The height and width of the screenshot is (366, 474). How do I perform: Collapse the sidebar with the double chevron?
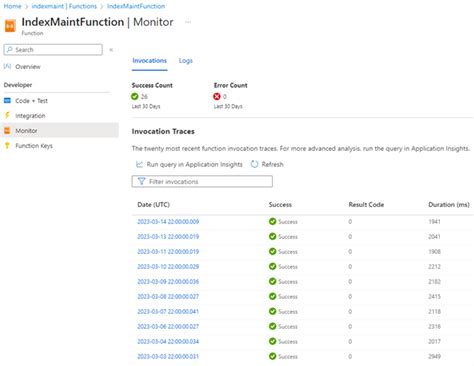tap(111, 50)
